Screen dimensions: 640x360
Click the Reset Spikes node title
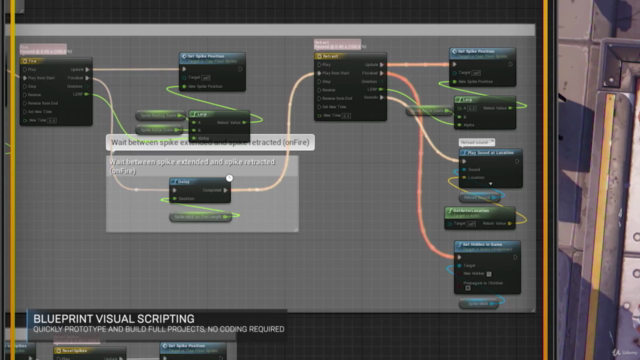(74, 351)
